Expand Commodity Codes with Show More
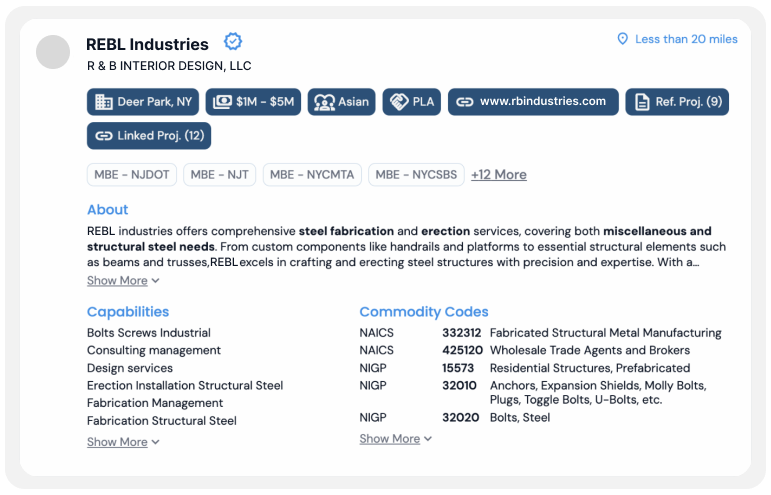Image resolution: width=771 pixels, height=495 pixels. [395, 438]
